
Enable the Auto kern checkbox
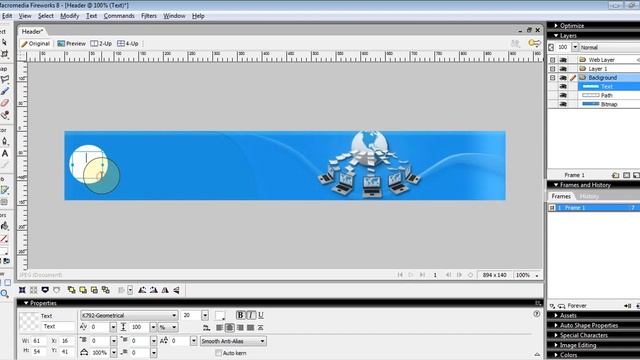218,353
